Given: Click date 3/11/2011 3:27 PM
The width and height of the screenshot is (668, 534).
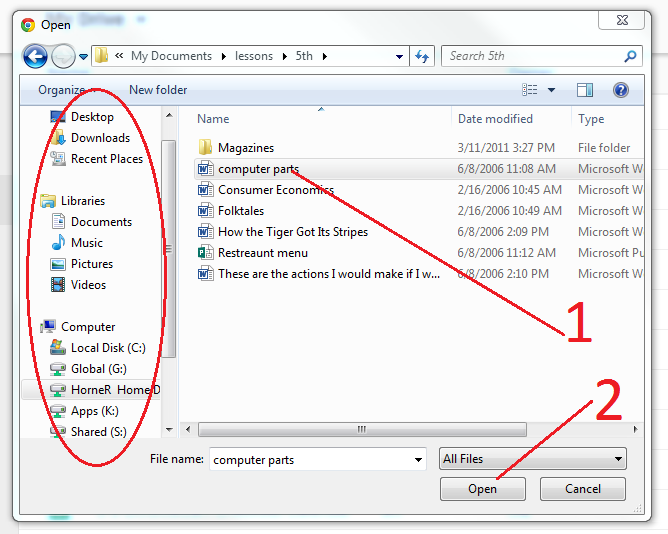Looking at the screenshot, I should coord(506,148).
